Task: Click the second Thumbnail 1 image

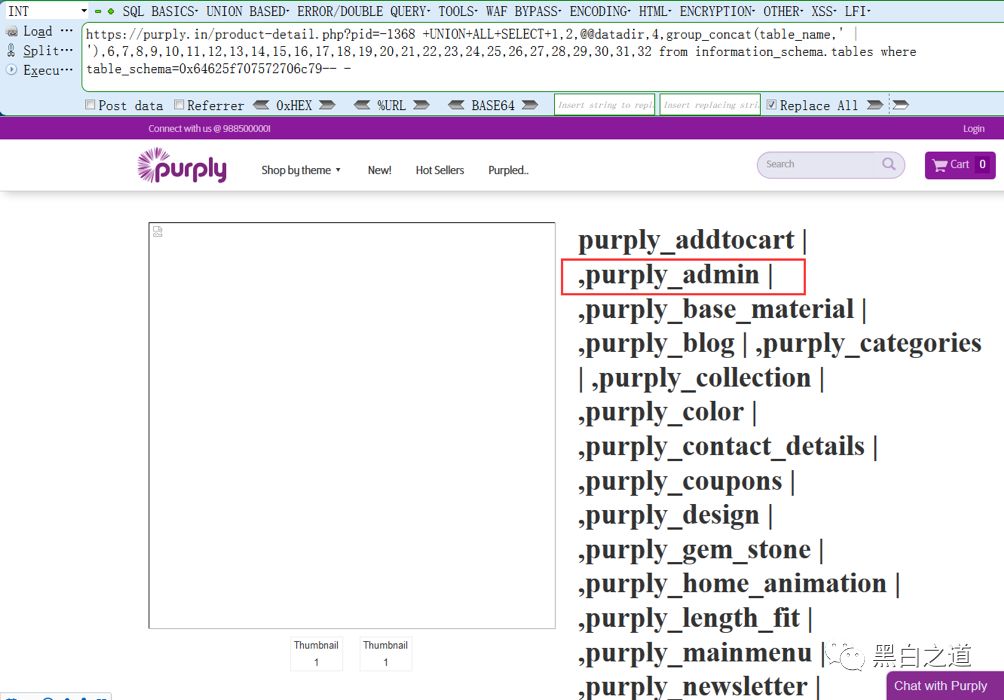Action: (x=385, y=653)
